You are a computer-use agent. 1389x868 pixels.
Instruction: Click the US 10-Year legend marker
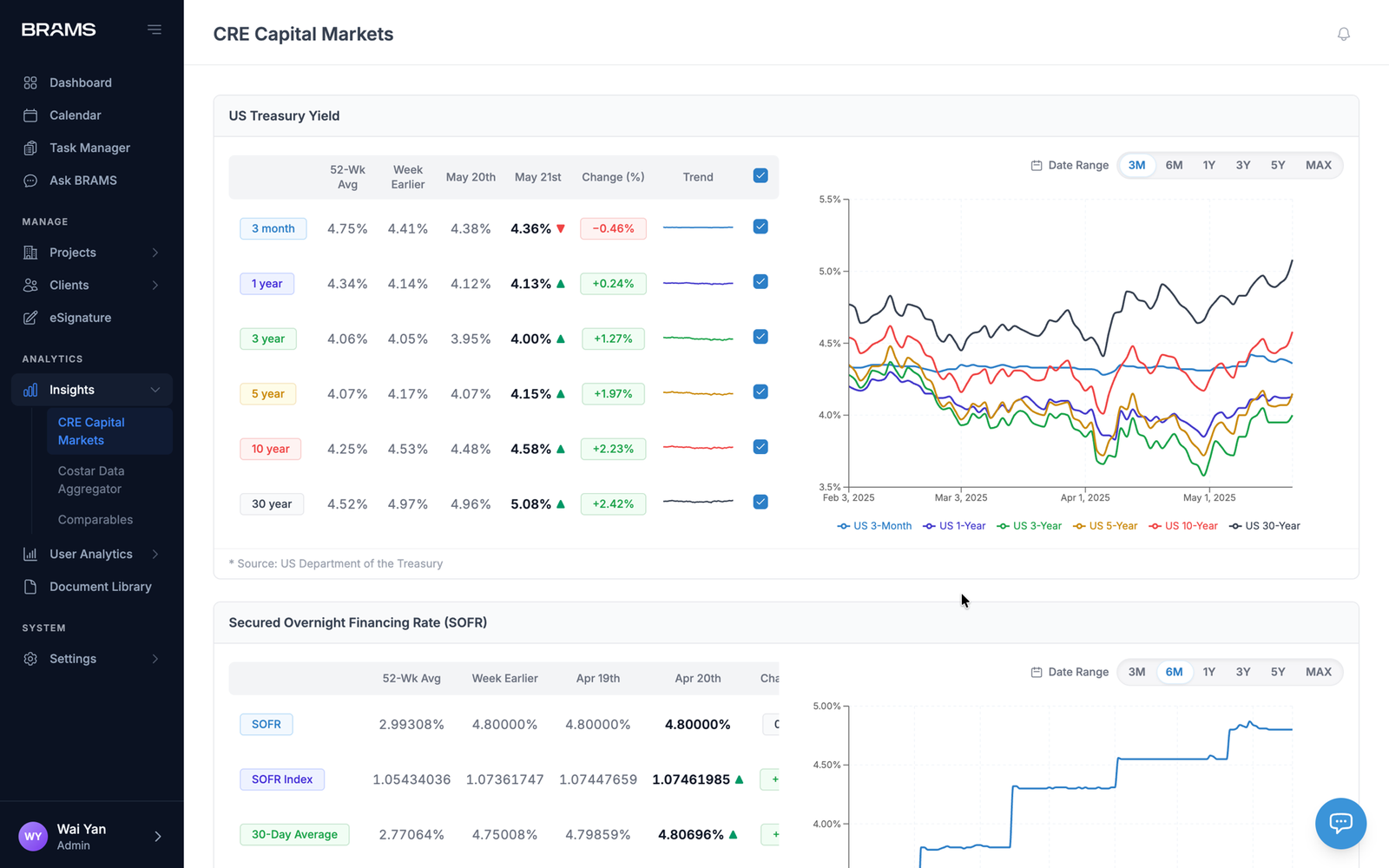(1155, 526)
